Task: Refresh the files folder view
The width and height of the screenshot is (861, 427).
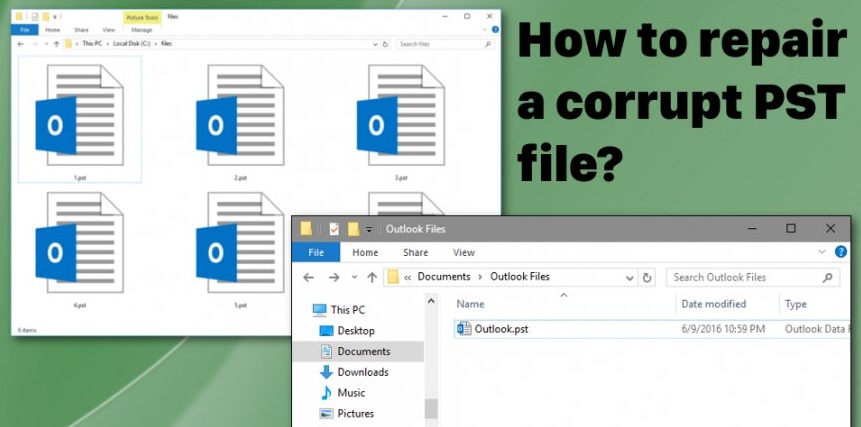Action: tap(385, 44)
